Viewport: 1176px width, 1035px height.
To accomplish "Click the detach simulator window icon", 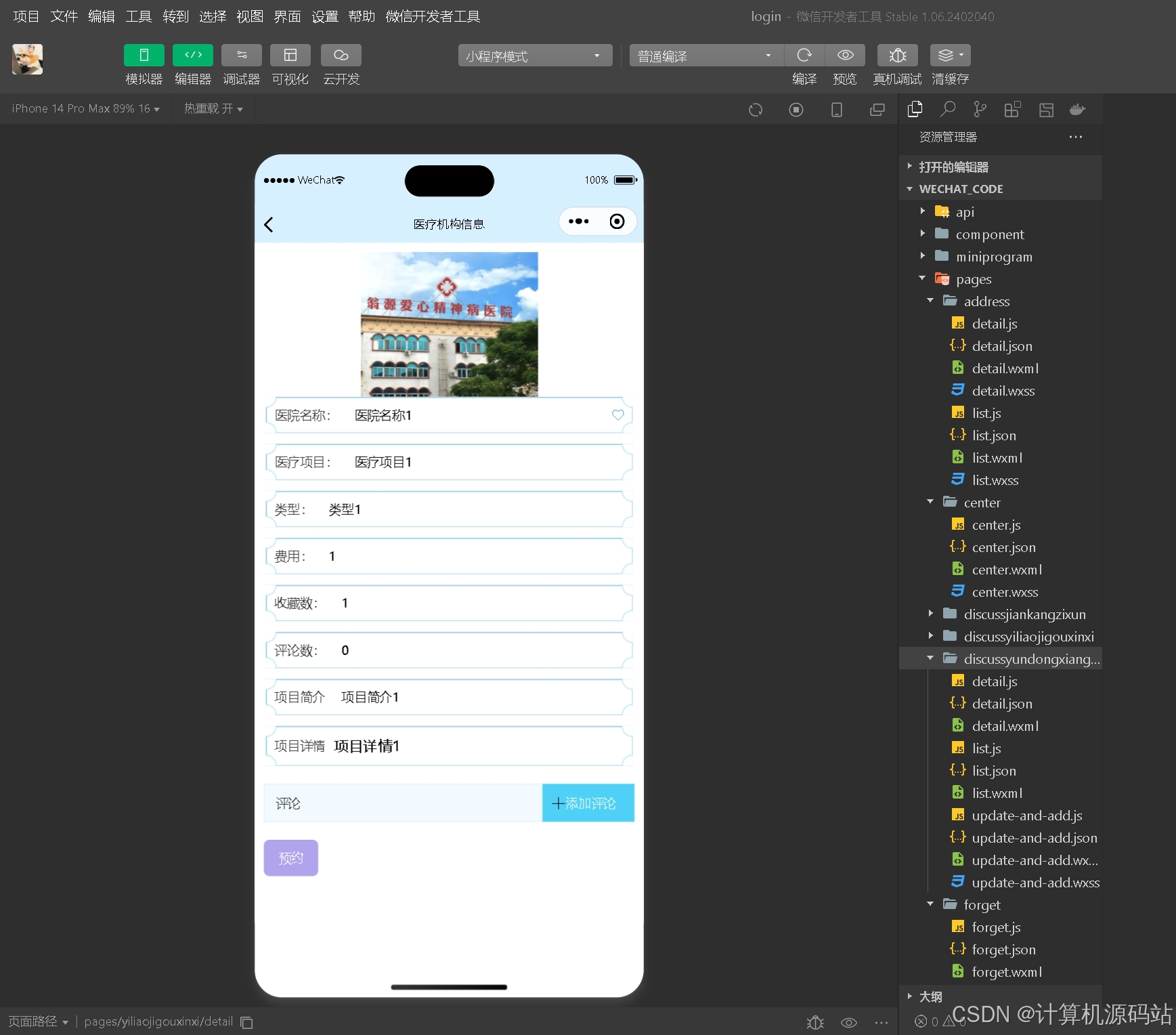I will point(877,110).
